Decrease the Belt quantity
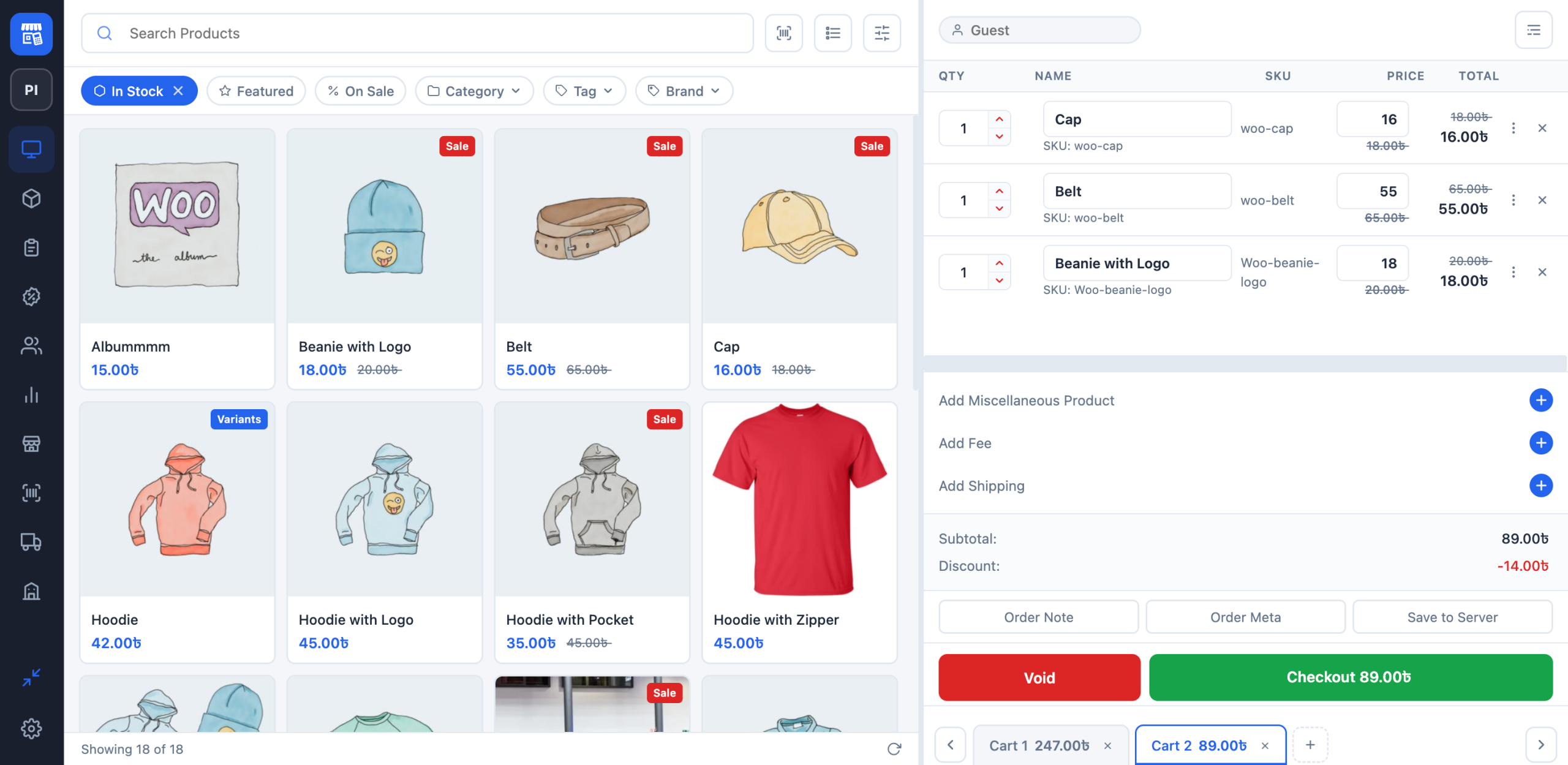The image size is (1568, 765). [x=999, y=209]
